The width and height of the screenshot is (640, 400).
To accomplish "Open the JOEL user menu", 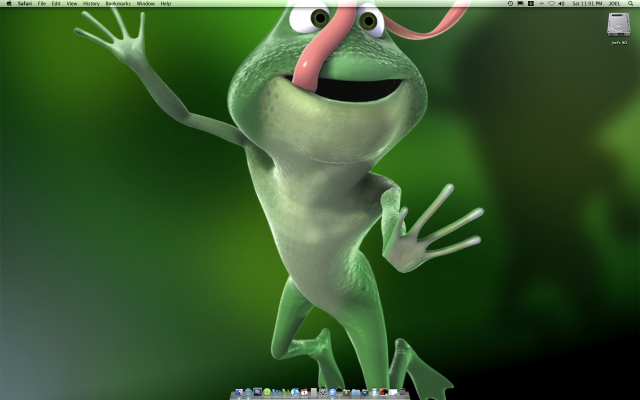I will tap(614, 3).
